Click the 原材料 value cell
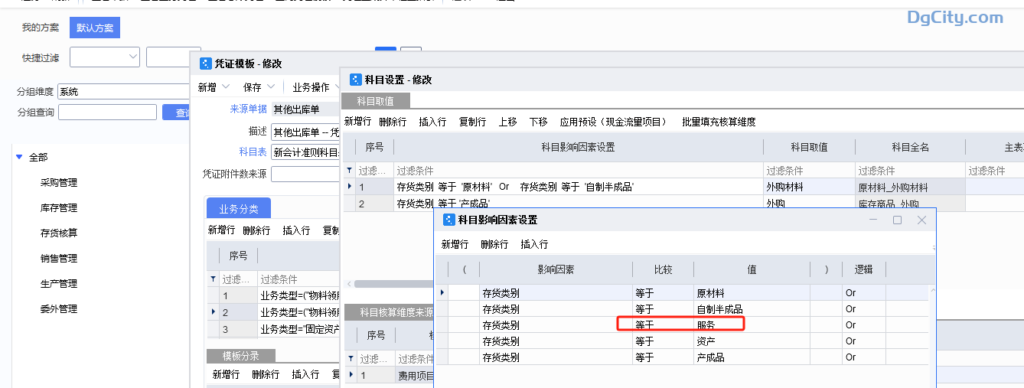This screenshot has width=1024, height=388. [752, 293]
